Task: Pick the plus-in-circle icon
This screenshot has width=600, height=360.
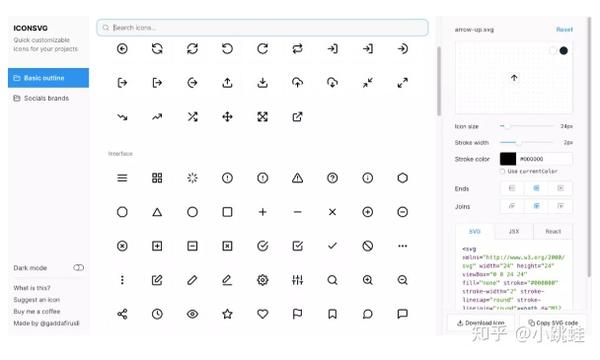Action: [x=367, y=212]
